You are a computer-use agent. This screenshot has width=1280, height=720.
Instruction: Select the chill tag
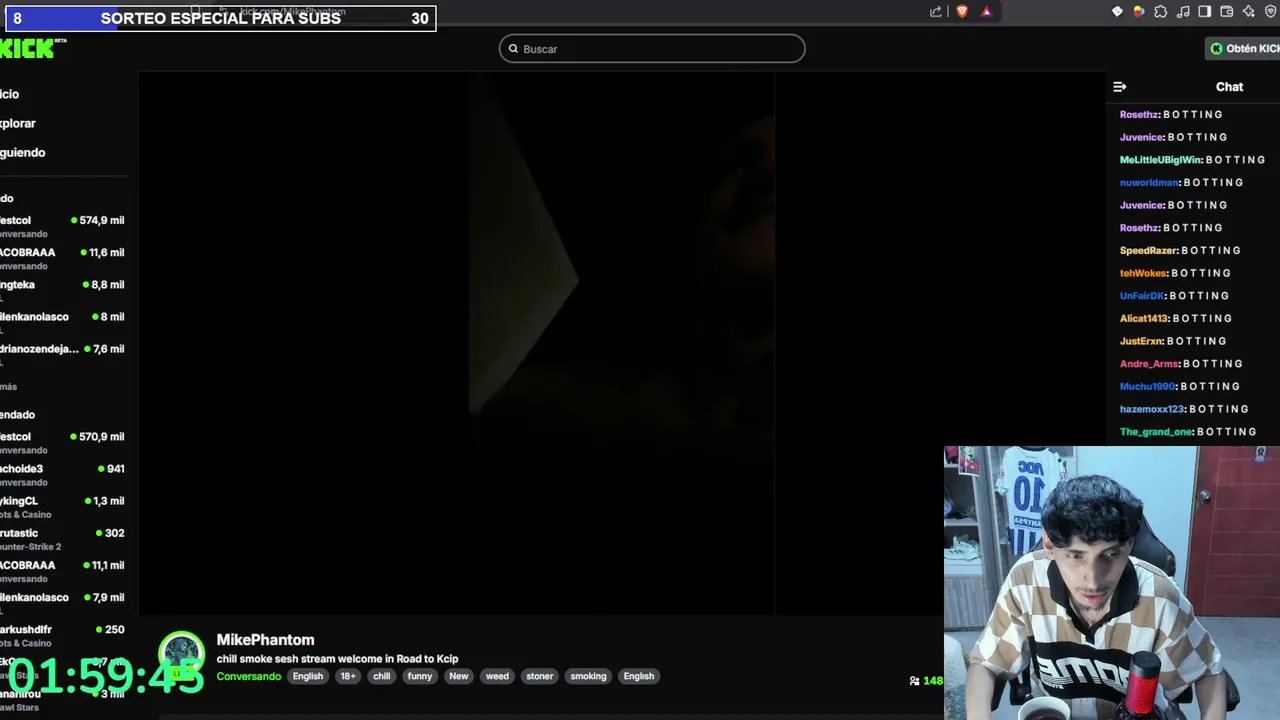tap(382, 676)
